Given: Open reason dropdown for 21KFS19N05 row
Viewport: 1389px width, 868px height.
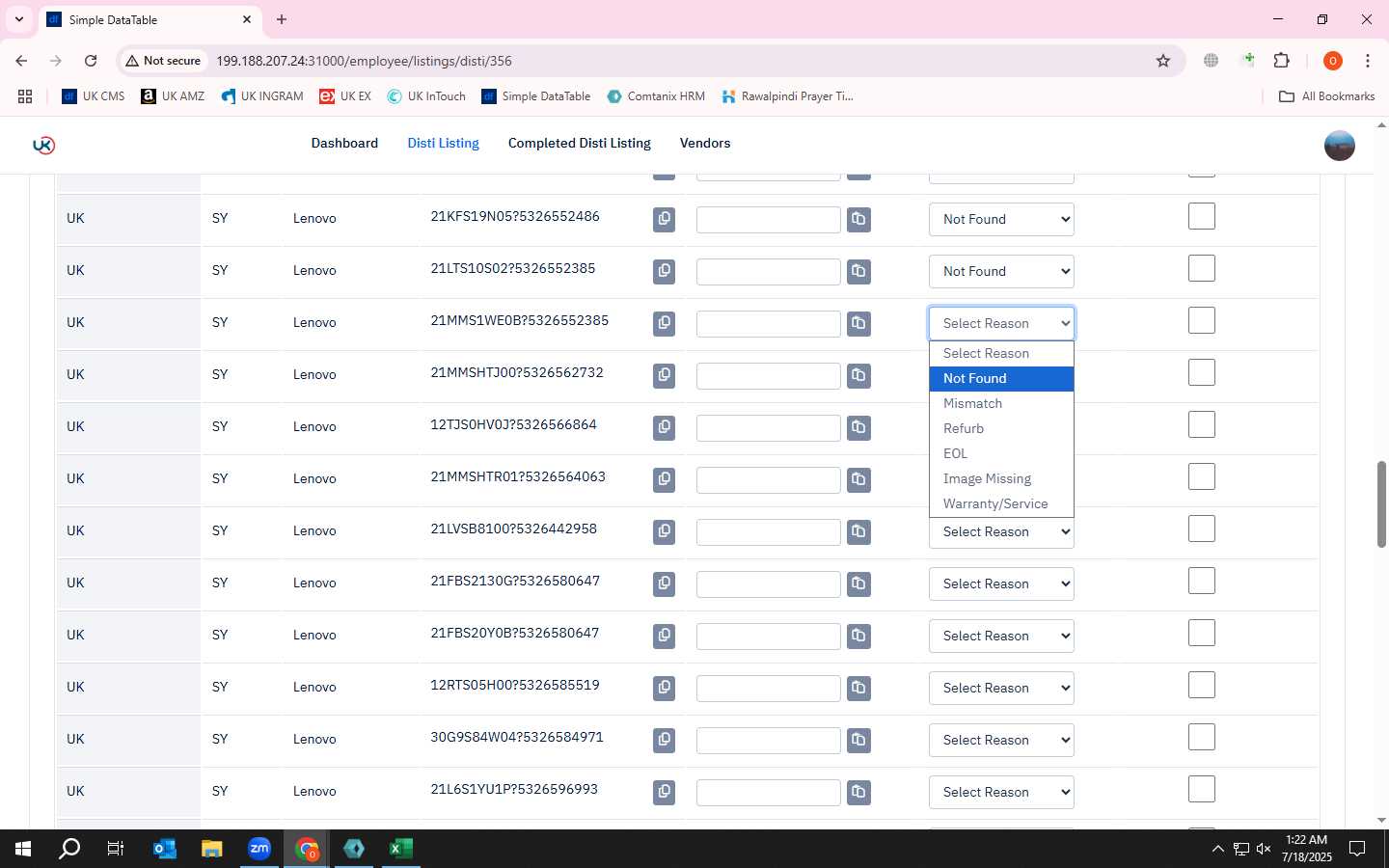Looking at the screenshot, I should coord(1001,219).
